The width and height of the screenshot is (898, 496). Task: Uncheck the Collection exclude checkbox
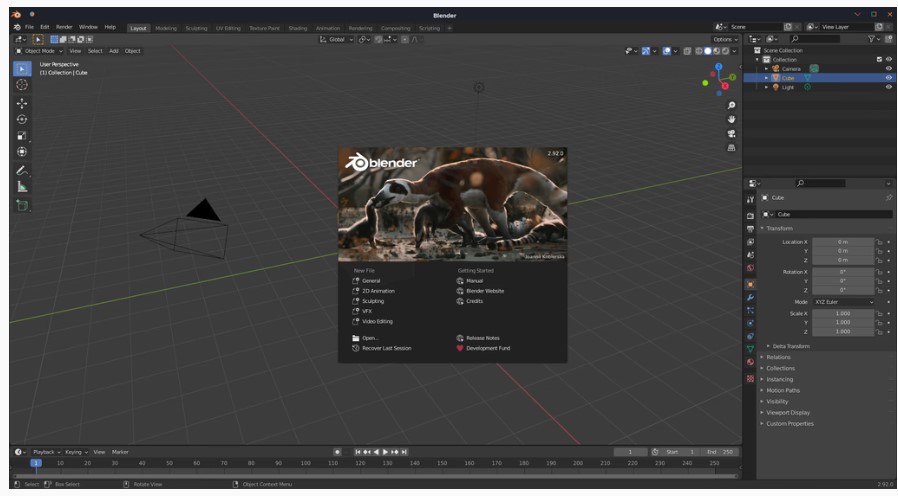880,60
